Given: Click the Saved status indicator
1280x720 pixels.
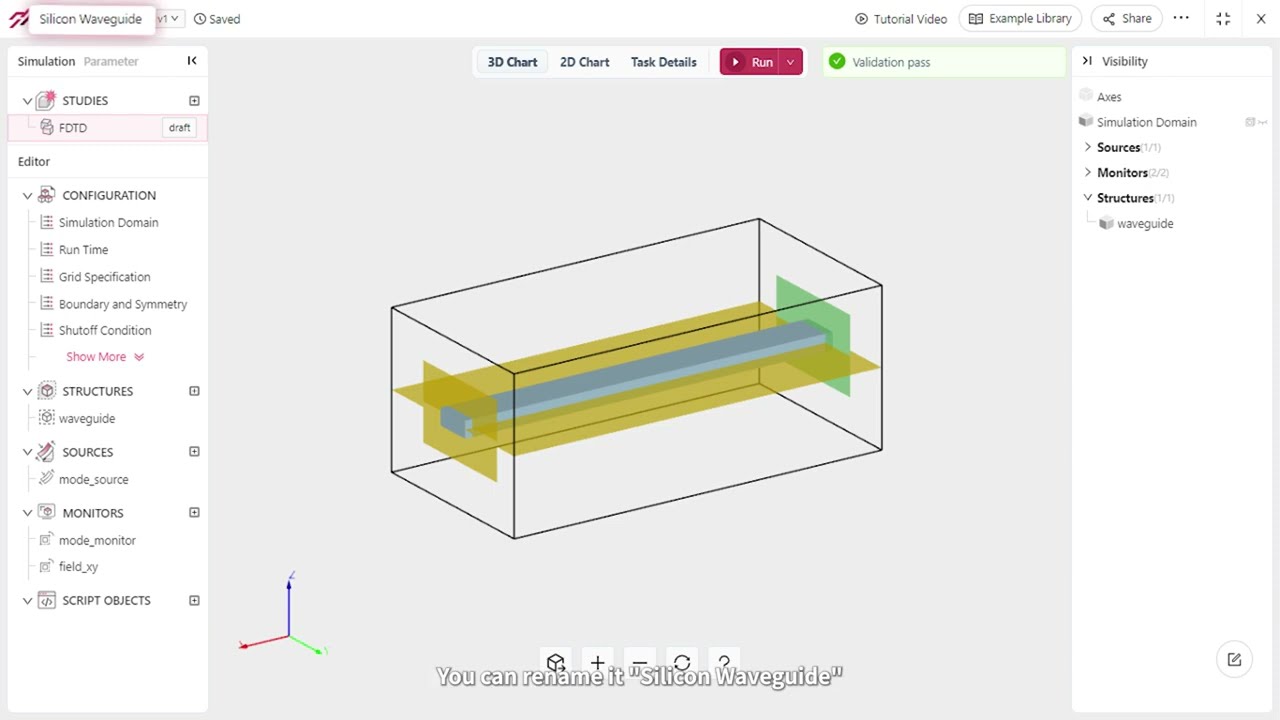Looking at the screenshot, I should click(x=217, y=19).
